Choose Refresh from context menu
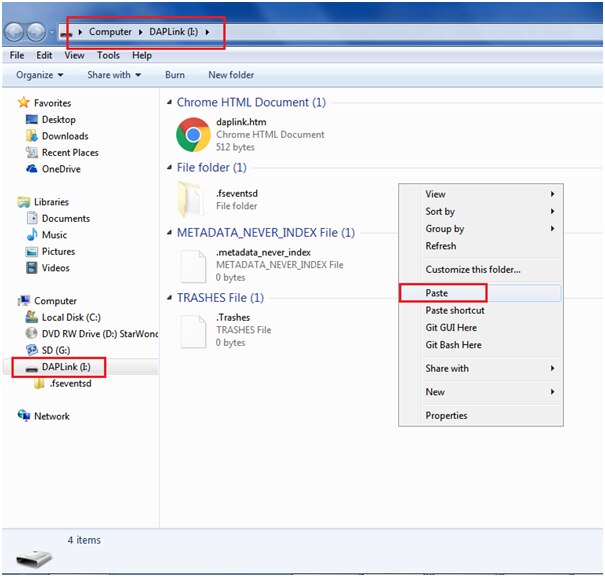 tap(481, 245)
